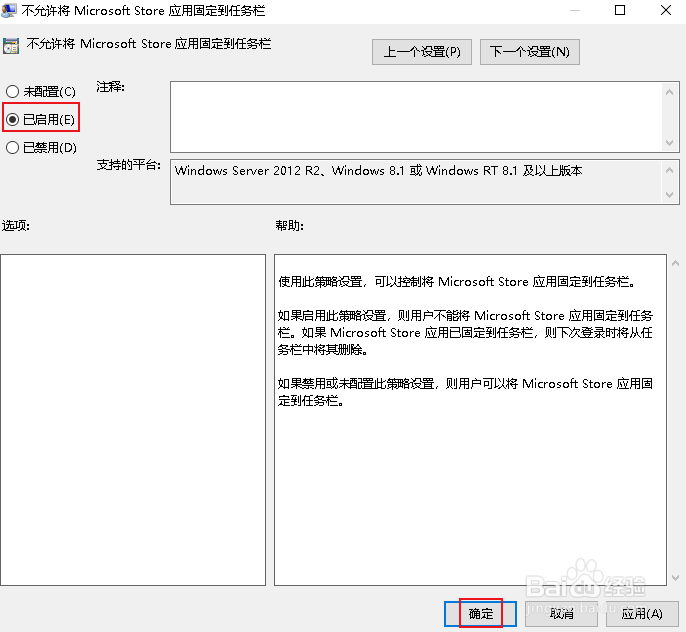
Task: Cancel the dialog with 取消
Action: (x=561, y=614)
